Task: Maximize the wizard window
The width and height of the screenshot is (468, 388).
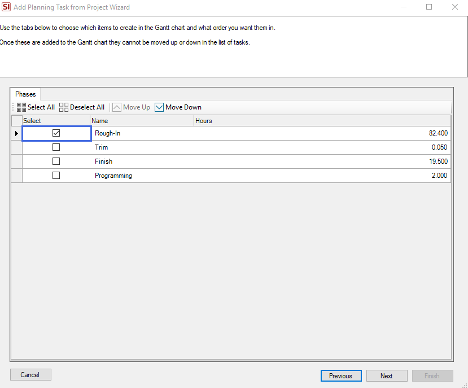Action: (429, 7)
